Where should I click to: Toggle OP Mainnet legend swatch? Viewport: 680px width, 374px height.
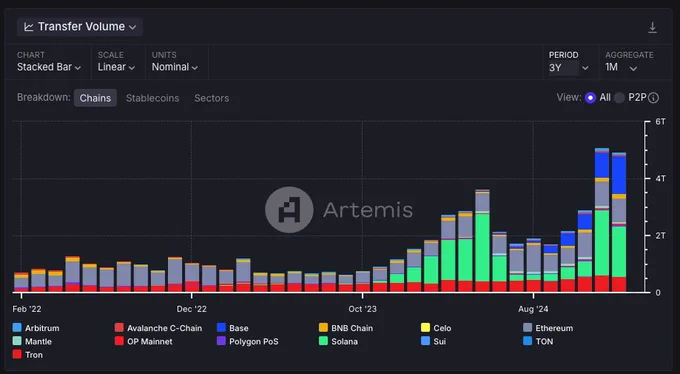point(119,341)
